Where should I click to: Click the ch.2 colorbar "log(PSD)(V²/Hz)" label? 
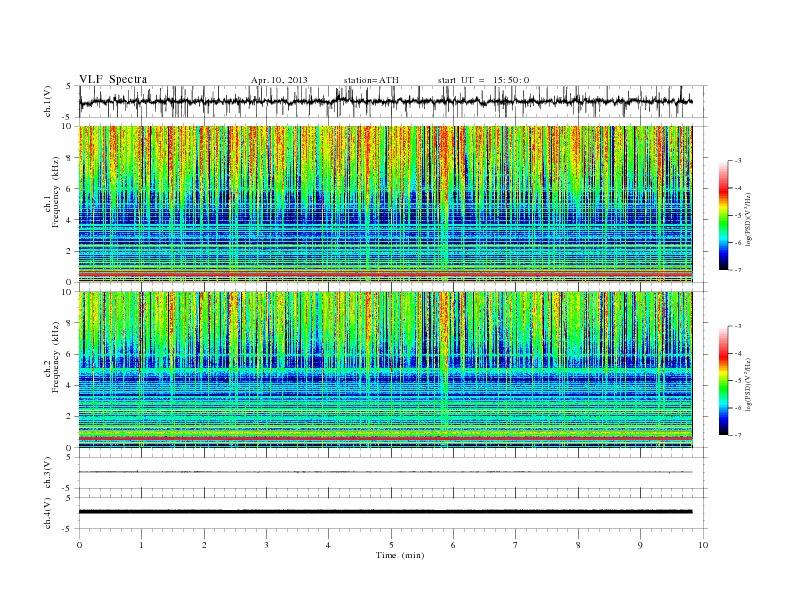point(749,384)
